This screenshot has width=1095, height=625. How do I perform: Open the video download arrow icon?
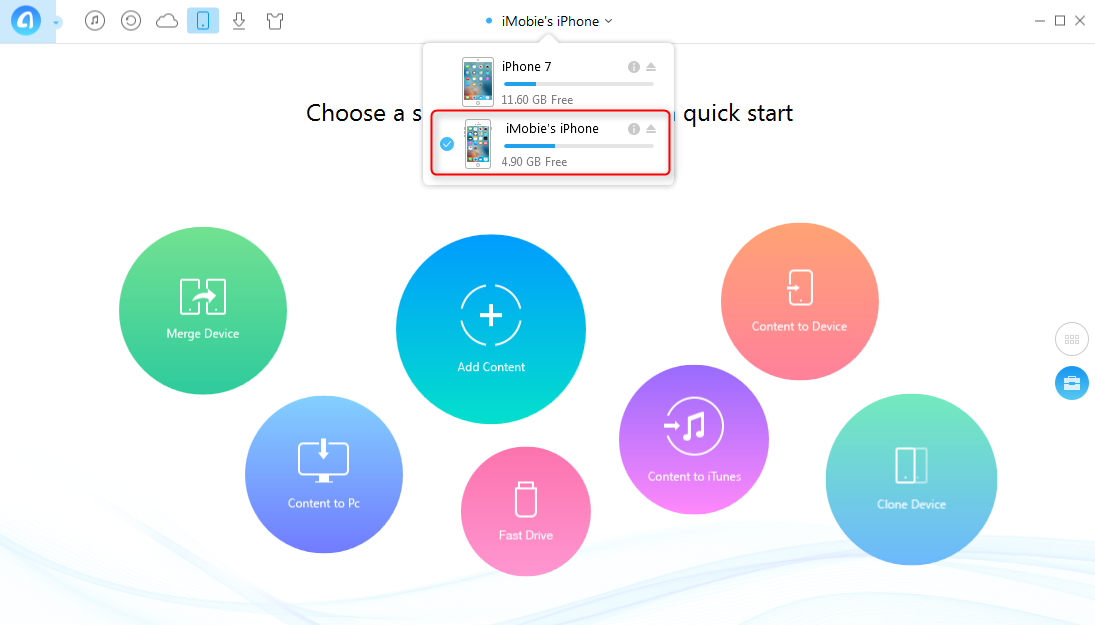pyautogui.click(x=239, y=21)
